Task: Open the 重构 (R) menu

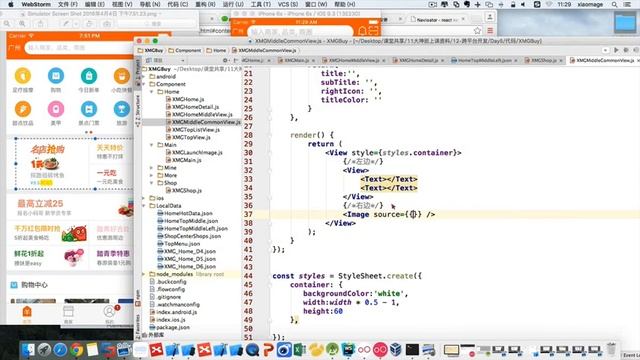Action: (x=205, y=4)
